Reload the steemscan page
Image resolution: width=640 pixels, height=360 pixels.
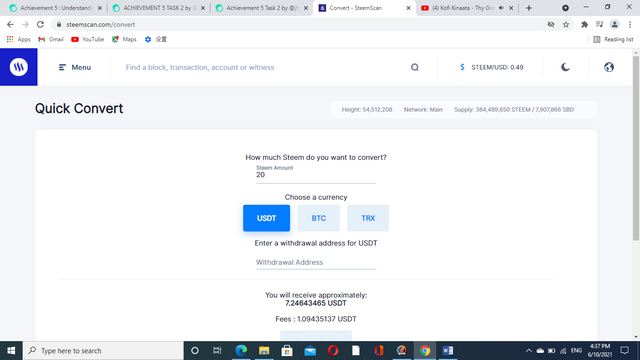(40, 24)
